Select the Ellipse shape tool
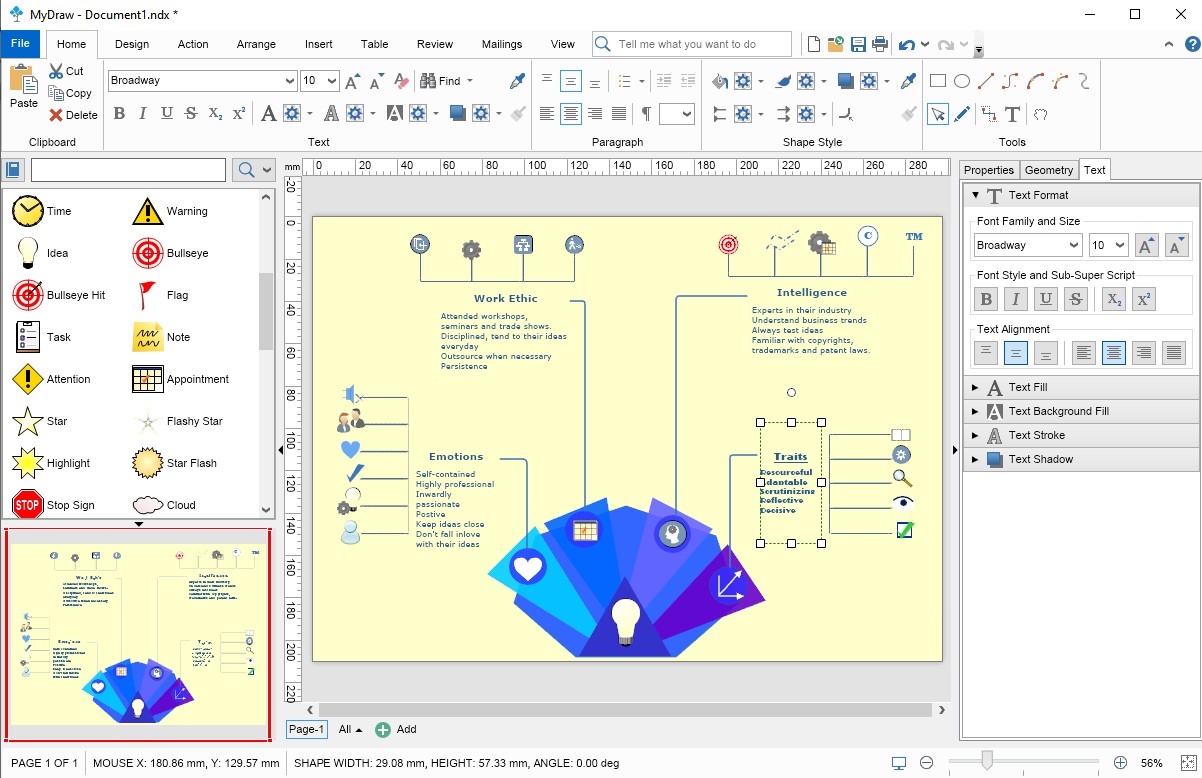The image size is (1202, 778). tap(961, 81)
